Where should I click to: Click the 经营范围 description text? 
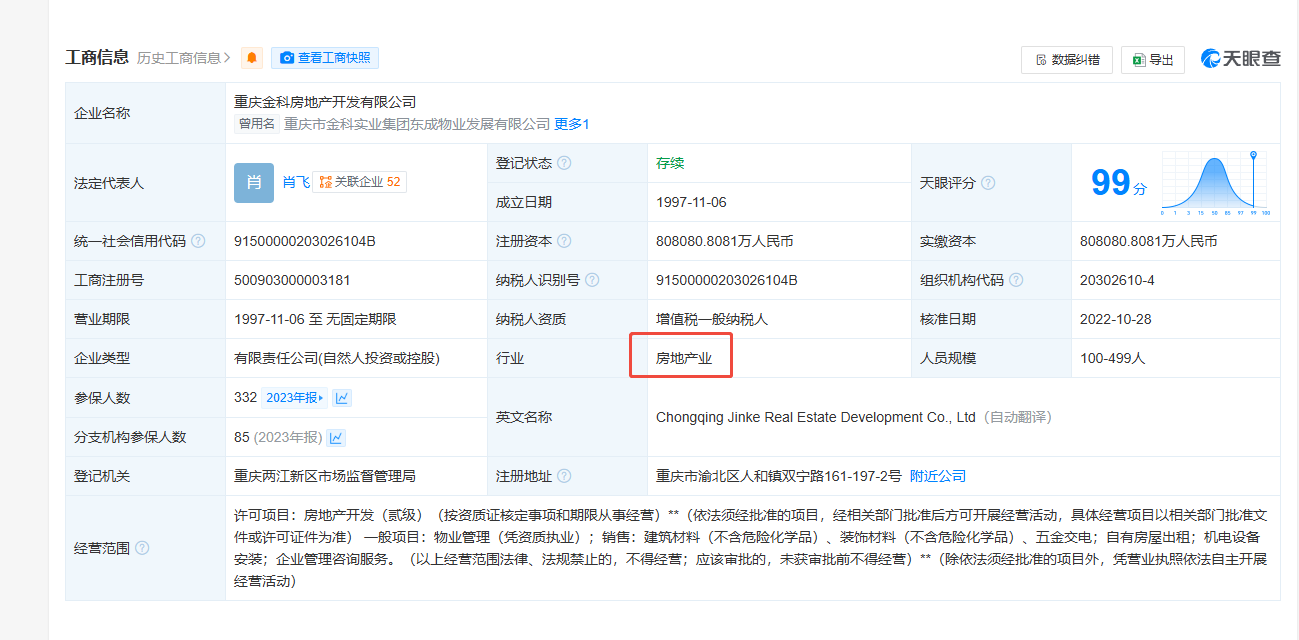[751, 548]
